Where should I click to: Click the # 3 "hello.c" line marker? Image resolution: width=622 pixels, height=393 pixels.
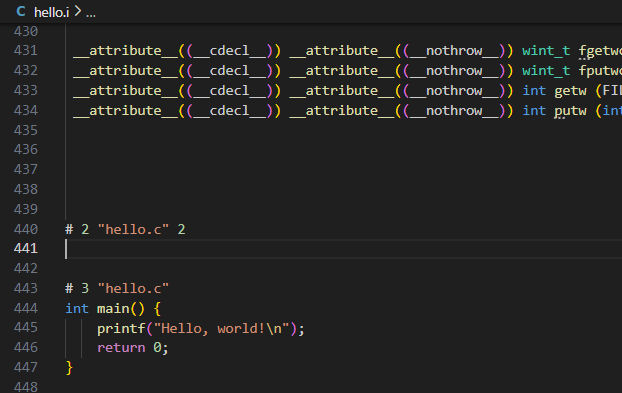coord(117,289)
